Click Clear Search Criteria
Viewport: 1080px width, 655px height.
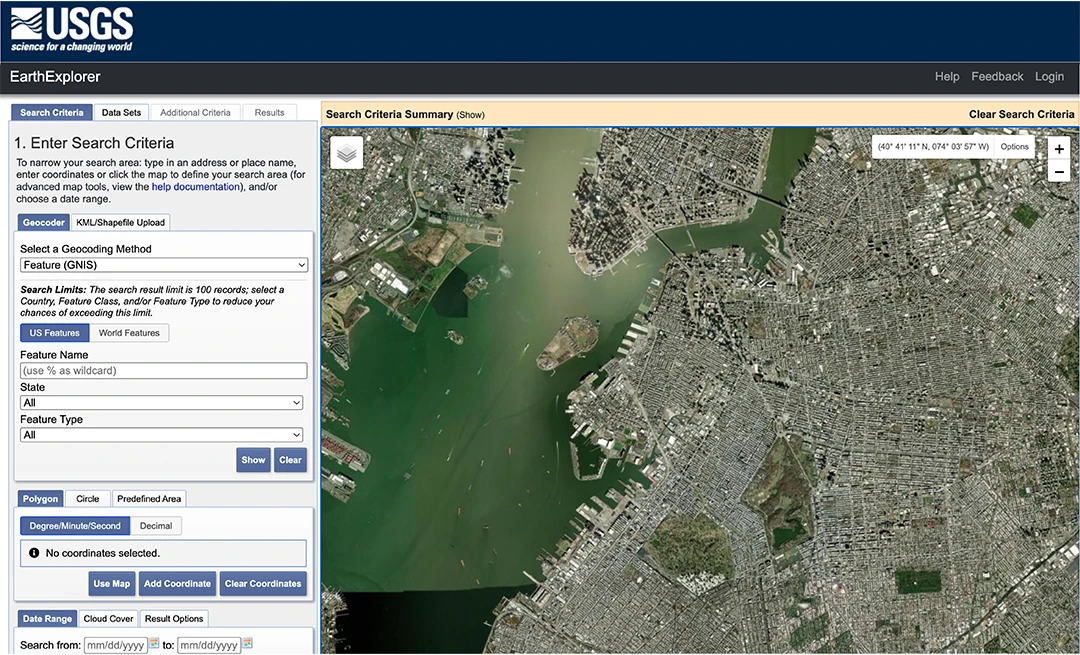click(1021, 114)
